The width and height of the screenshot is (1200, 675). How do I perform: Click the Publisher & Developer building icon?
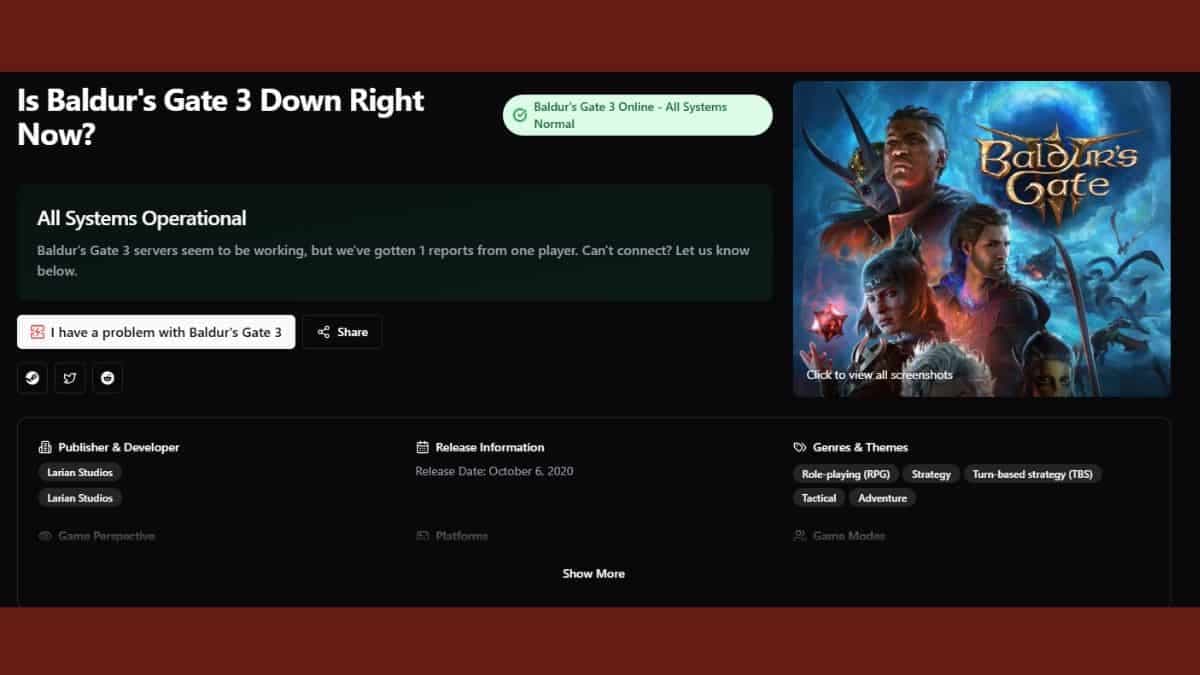point(44,447)
